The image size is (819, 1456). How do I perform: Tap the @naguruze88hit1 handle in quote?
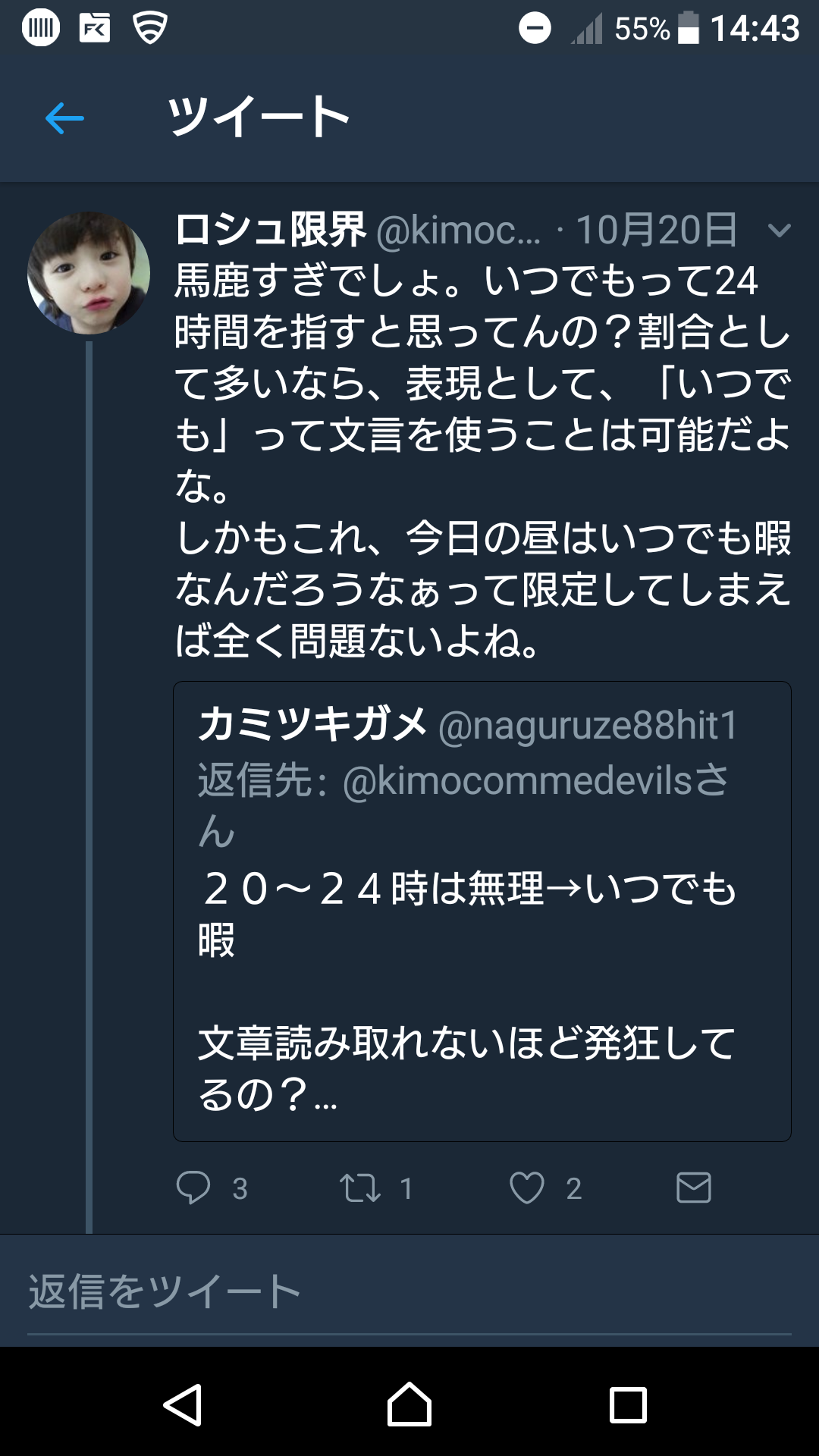coord(588,726)
